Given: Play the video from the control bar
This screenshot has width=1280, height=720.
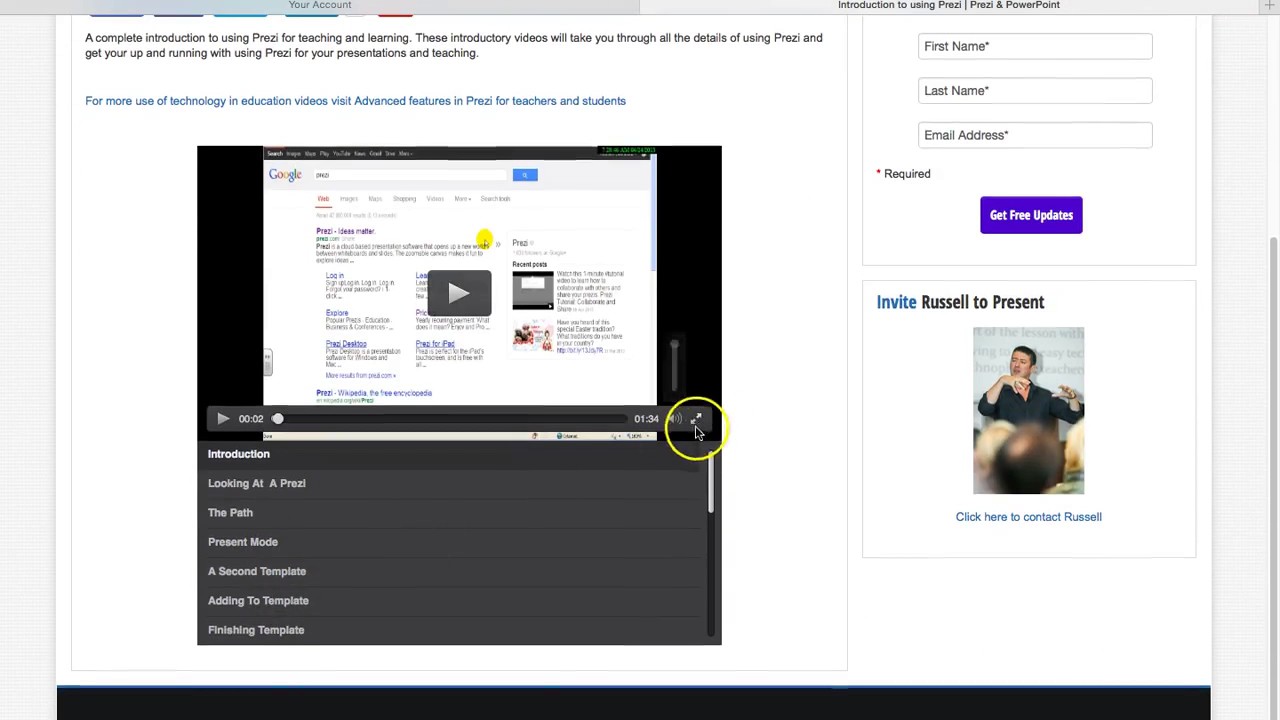Looking at the screenshot, I should (x=222, y=419).
